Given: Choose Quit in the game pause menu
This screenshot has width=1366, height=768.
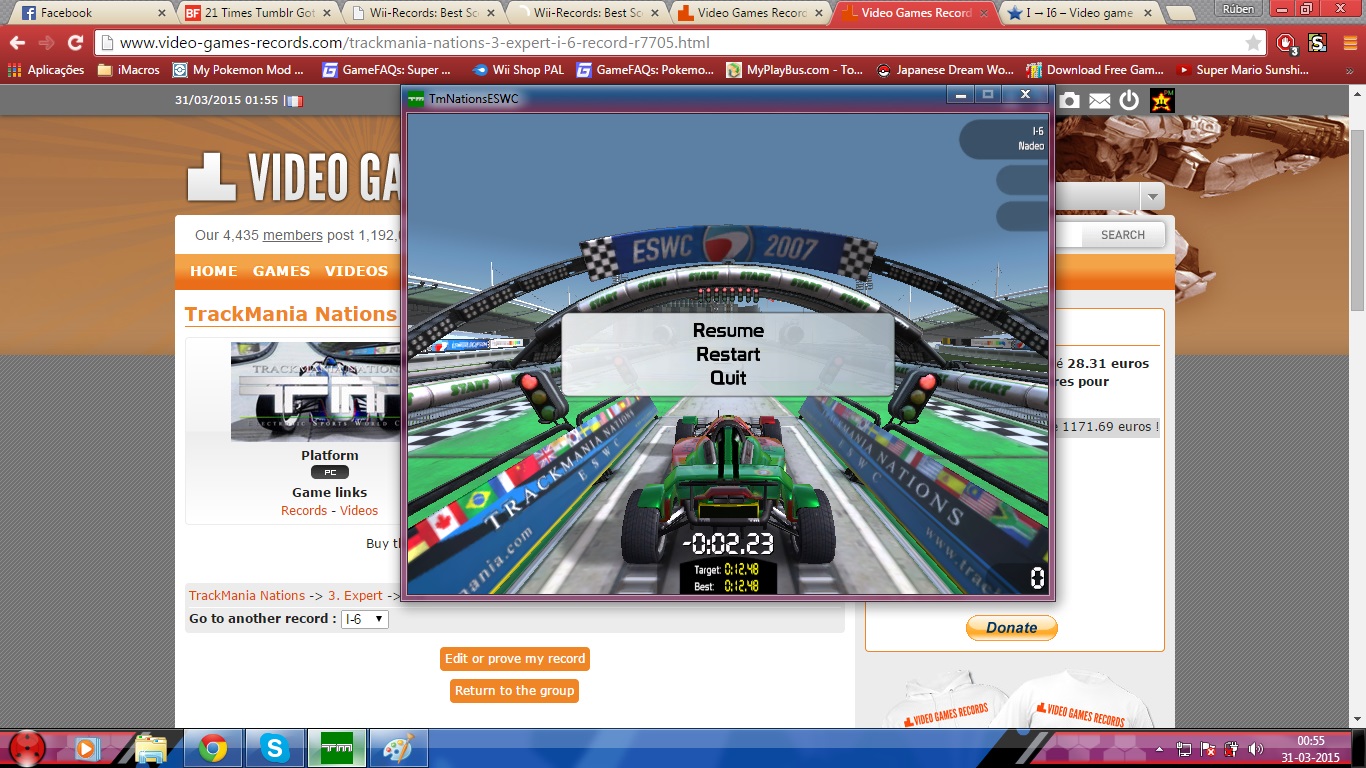Looking at the screenshot, I should [728, 378].
